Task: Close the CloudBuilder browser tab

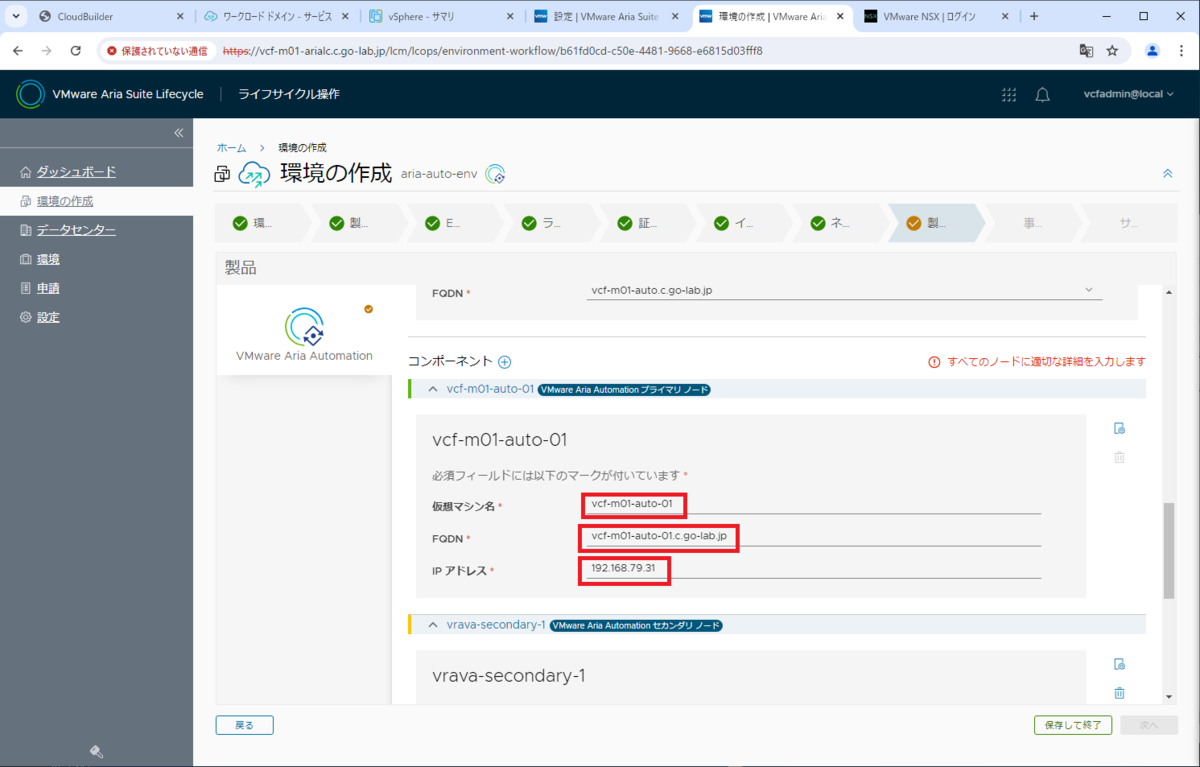Action: tap(179, 16)
